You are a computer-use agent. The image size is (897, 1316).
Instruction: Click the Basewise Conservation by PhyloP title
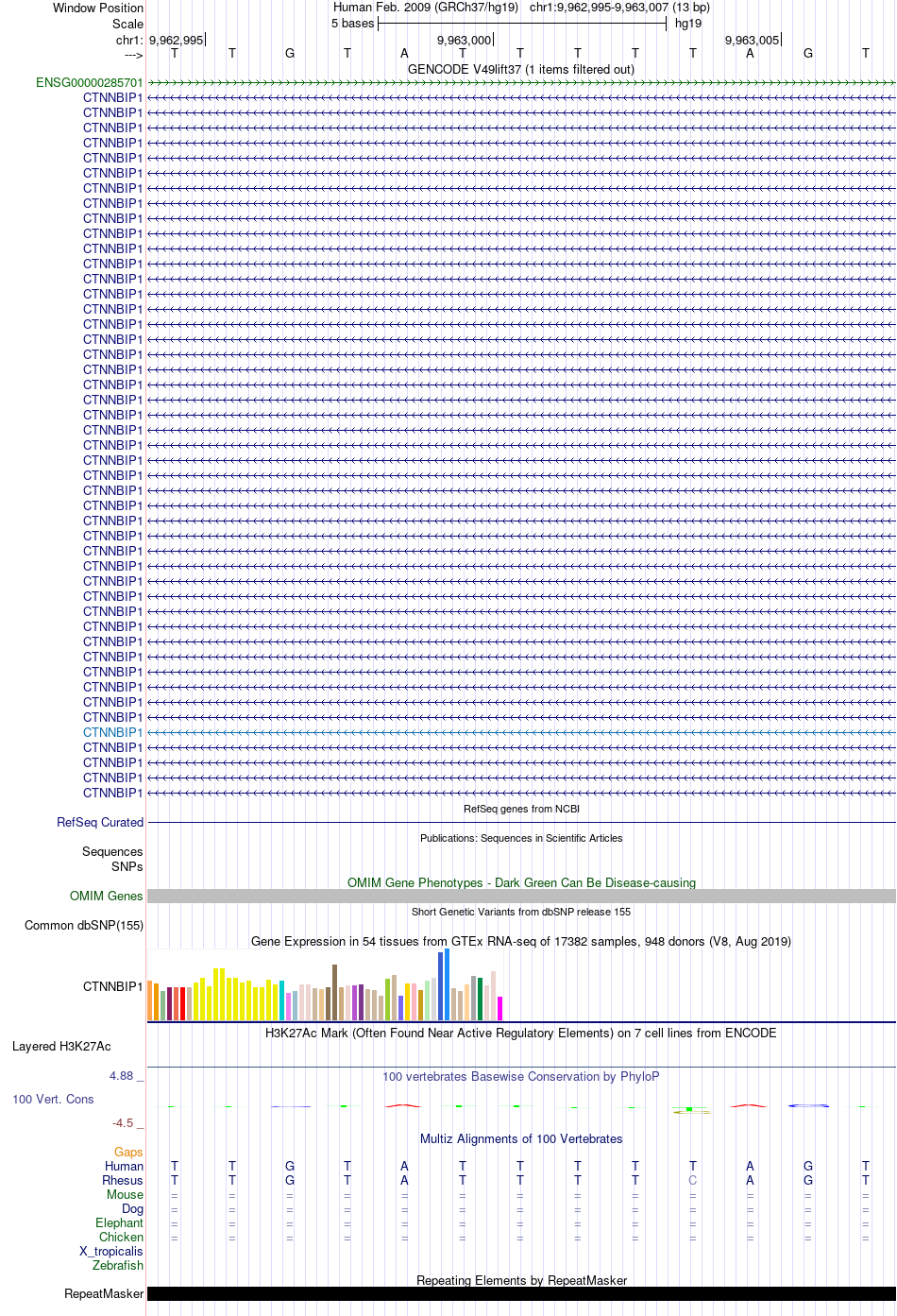click(x=521, y=1076)
